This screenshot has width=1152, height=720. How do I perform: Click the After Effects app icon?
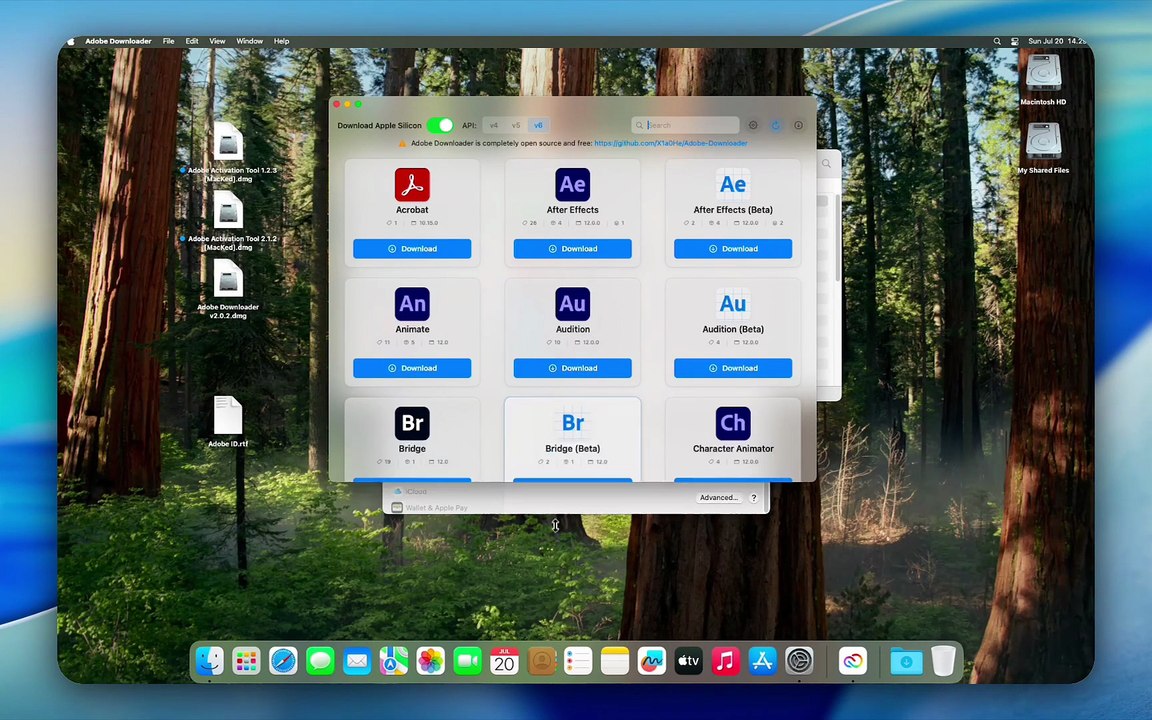pyautogui.click(x=572, y=184)
